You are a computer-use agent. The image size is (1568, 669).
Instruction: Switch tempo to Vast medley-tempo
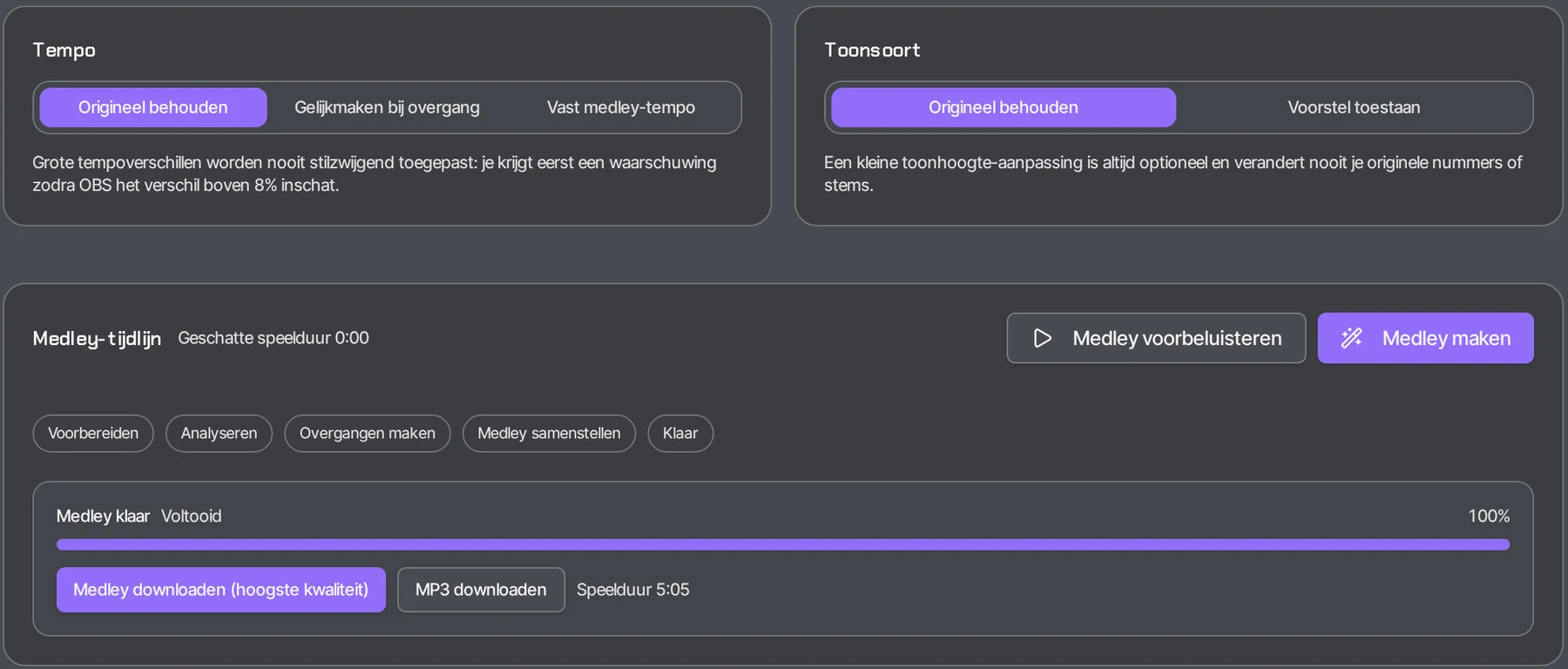click(621, 107)
